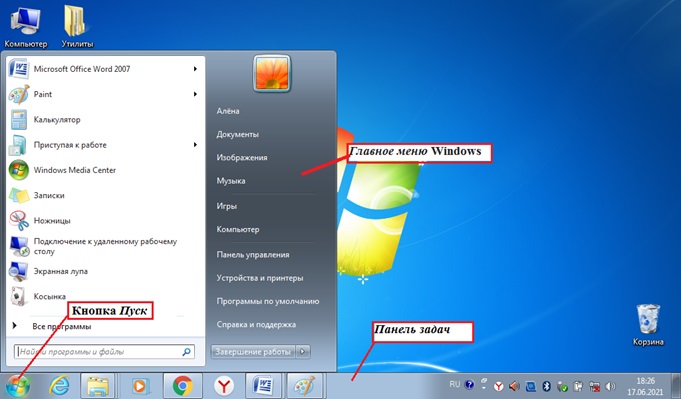Open Windows Explorer folder taskbar icon
The width and height of the screenshot is (681, 399).
coord(98,386)
